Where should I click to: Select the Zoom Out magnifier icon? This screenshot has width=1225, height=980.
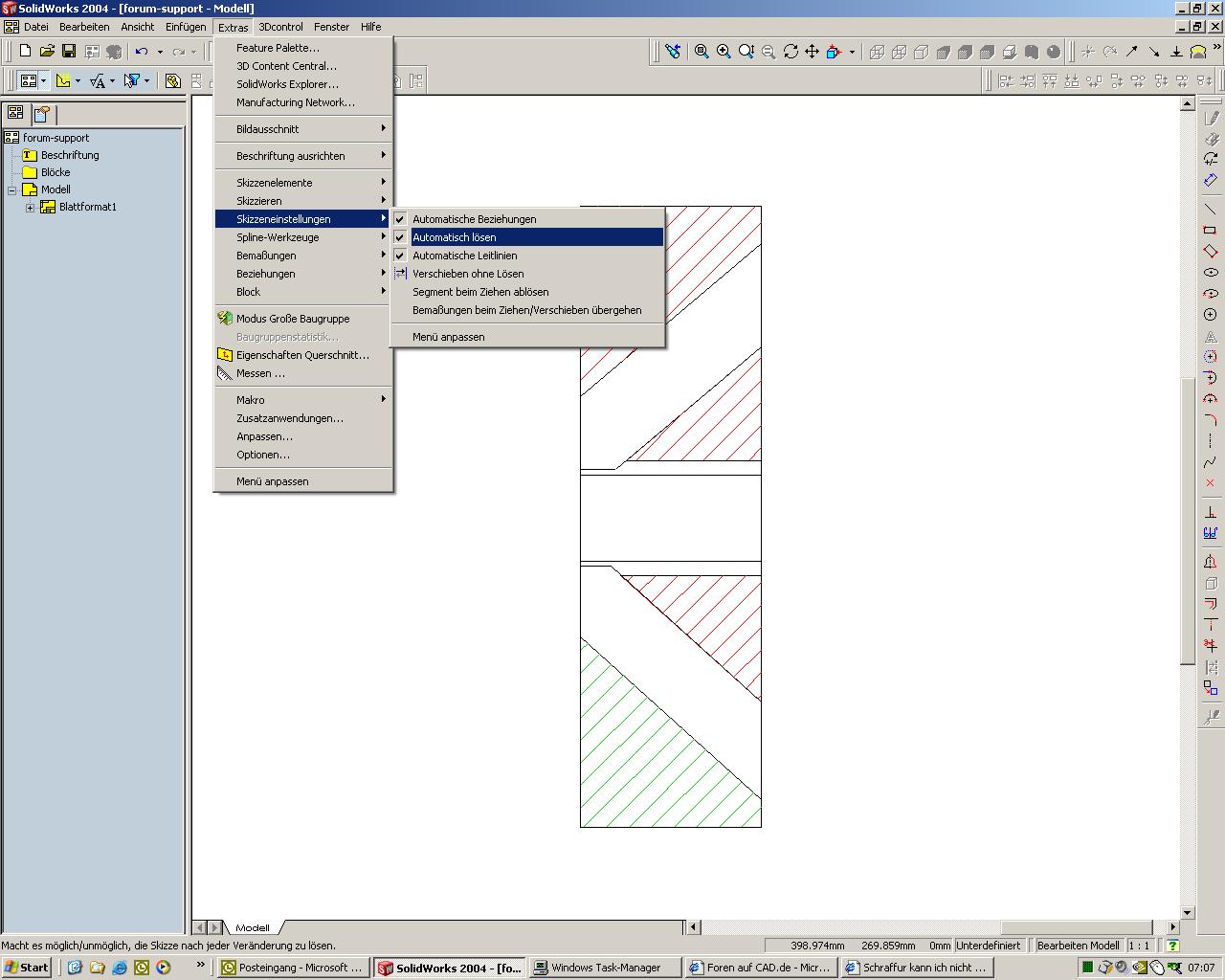768,52
